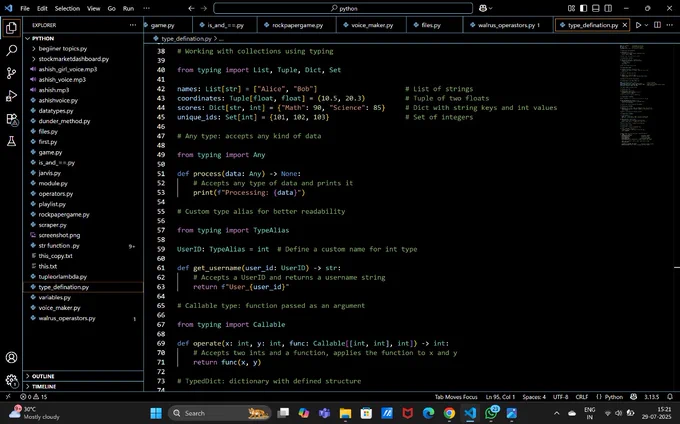Click the editor minimap

644,95
